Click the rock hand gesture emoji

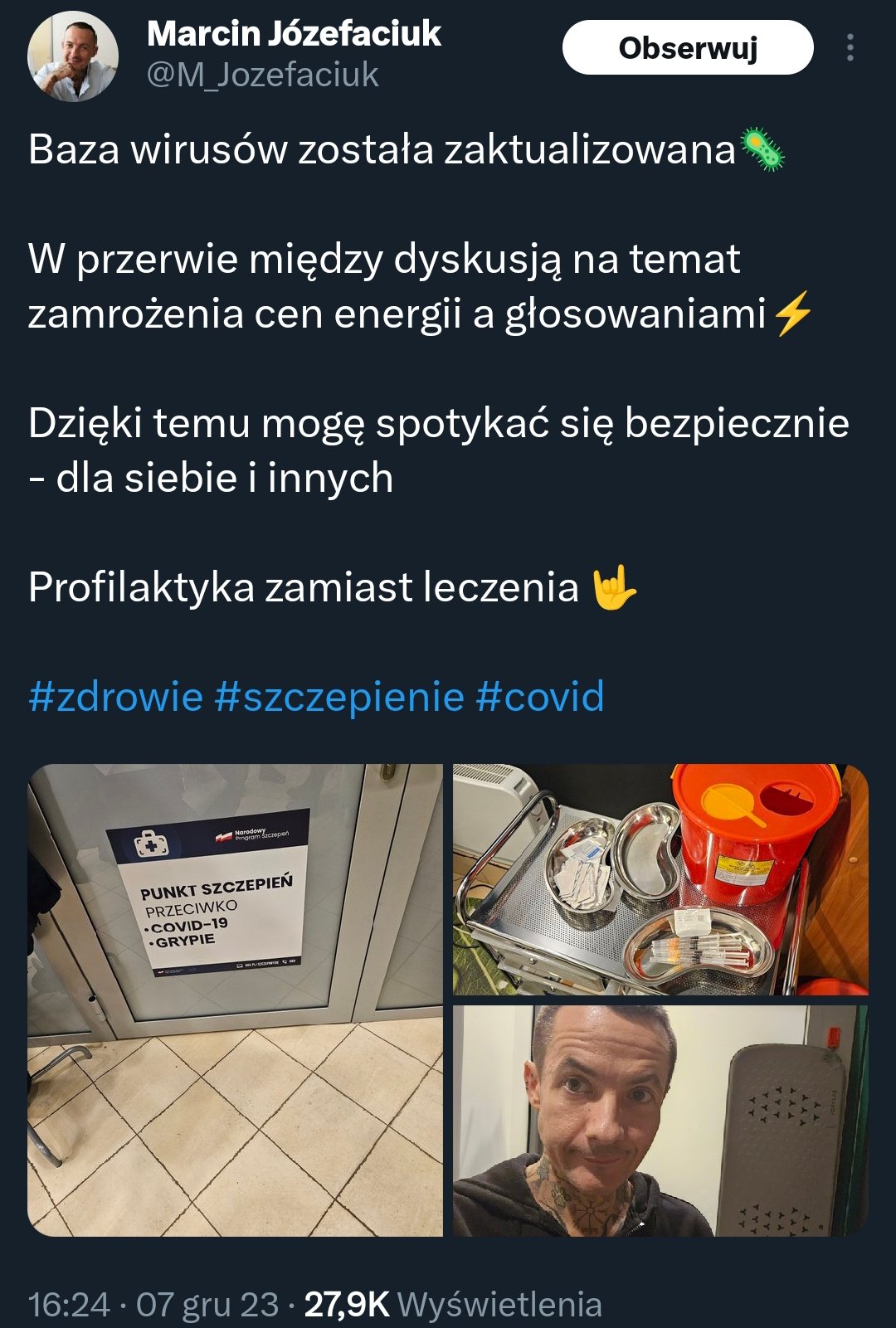click(614, 587)
